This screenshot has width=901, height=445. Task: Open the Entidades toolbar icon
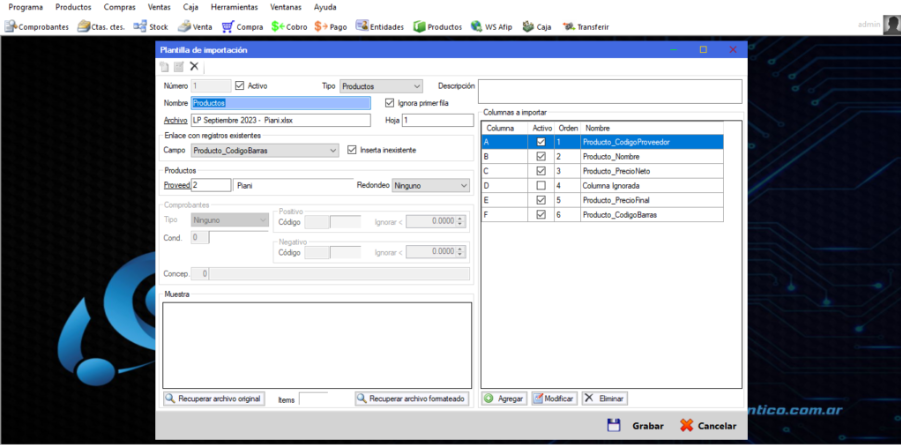point(380,27)
